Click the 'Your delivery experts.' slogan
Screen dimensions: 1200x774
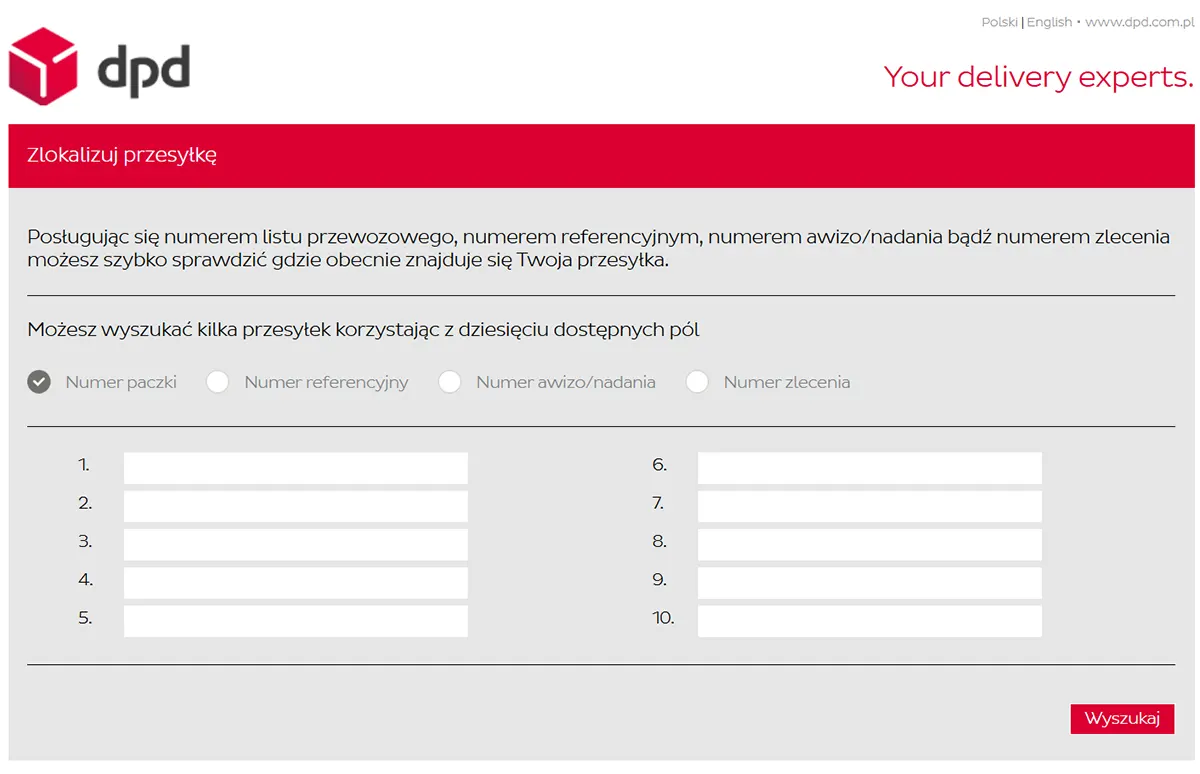(x=1039, y=77)
